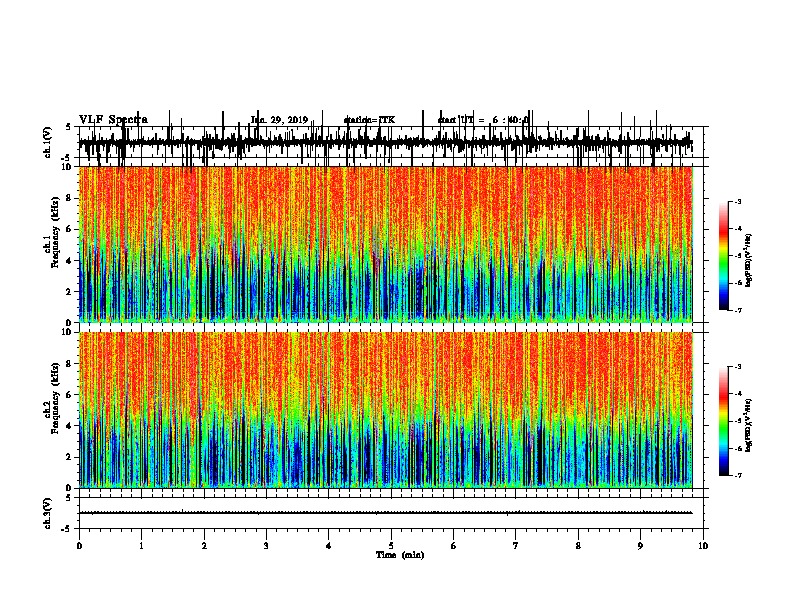Image resolution: width=792 pixels, height=612 pixels.
Task: Click ch.2 frequency tick label "6"
Action: pos(69,395)
